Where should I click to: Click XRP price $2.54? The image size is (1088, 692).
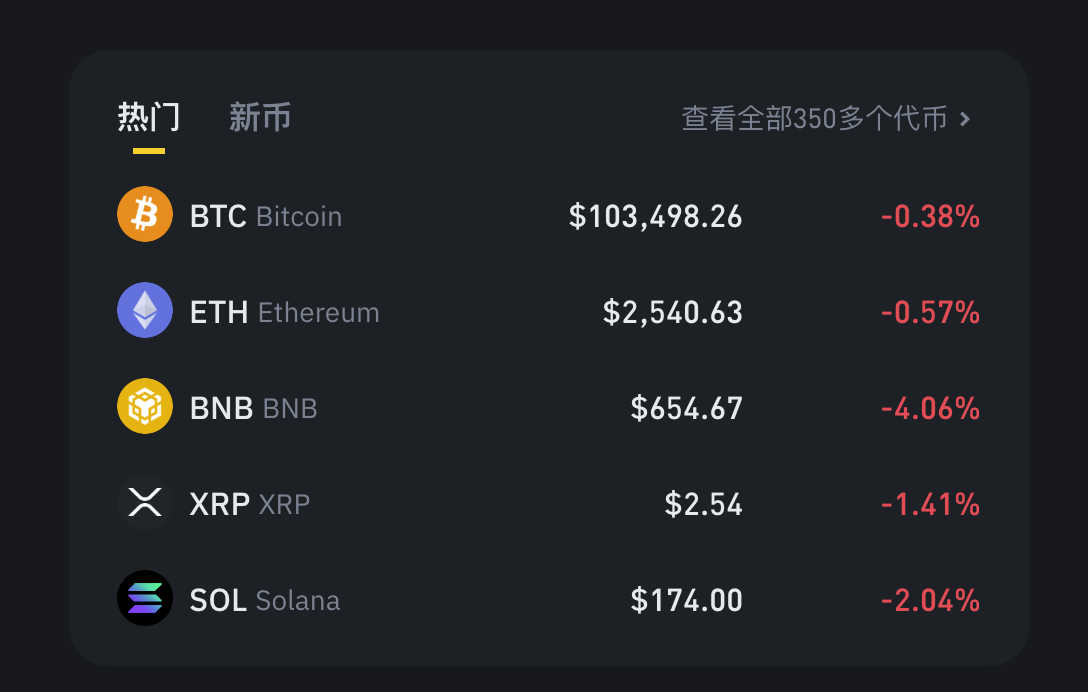(703, 504)
